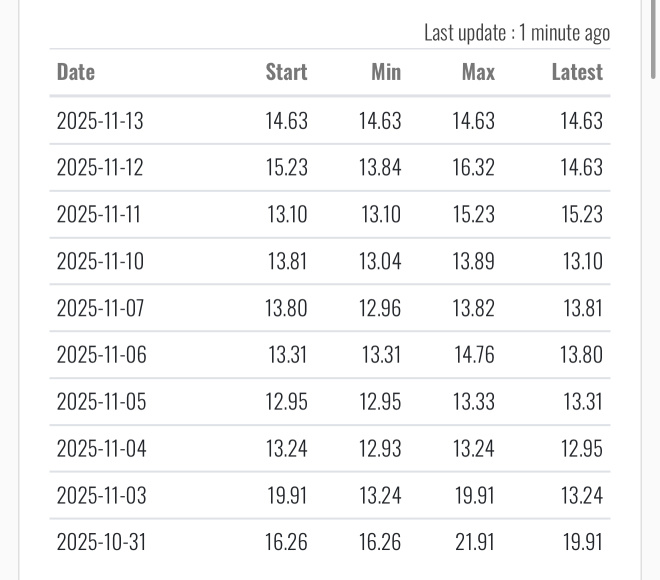Click the Min column header

[x=385, y=72]
